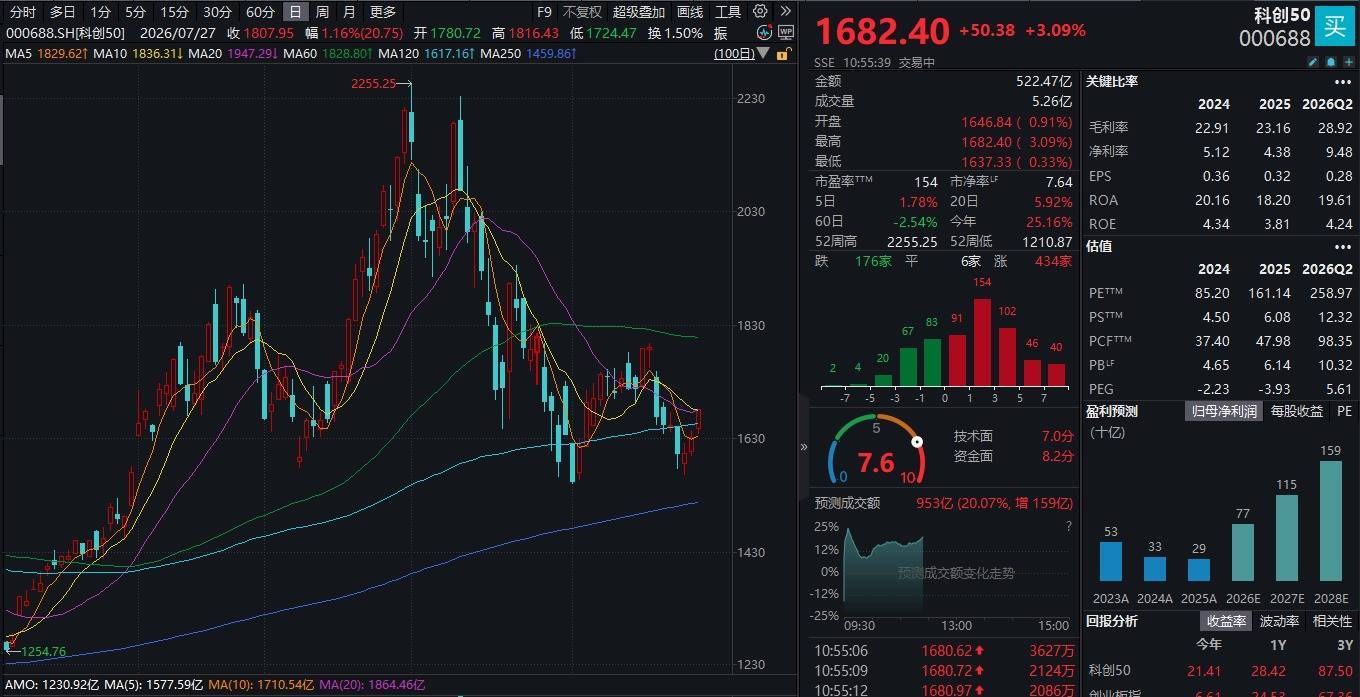Select the 每股收益 forecast tab

(x=1297, y=411)
